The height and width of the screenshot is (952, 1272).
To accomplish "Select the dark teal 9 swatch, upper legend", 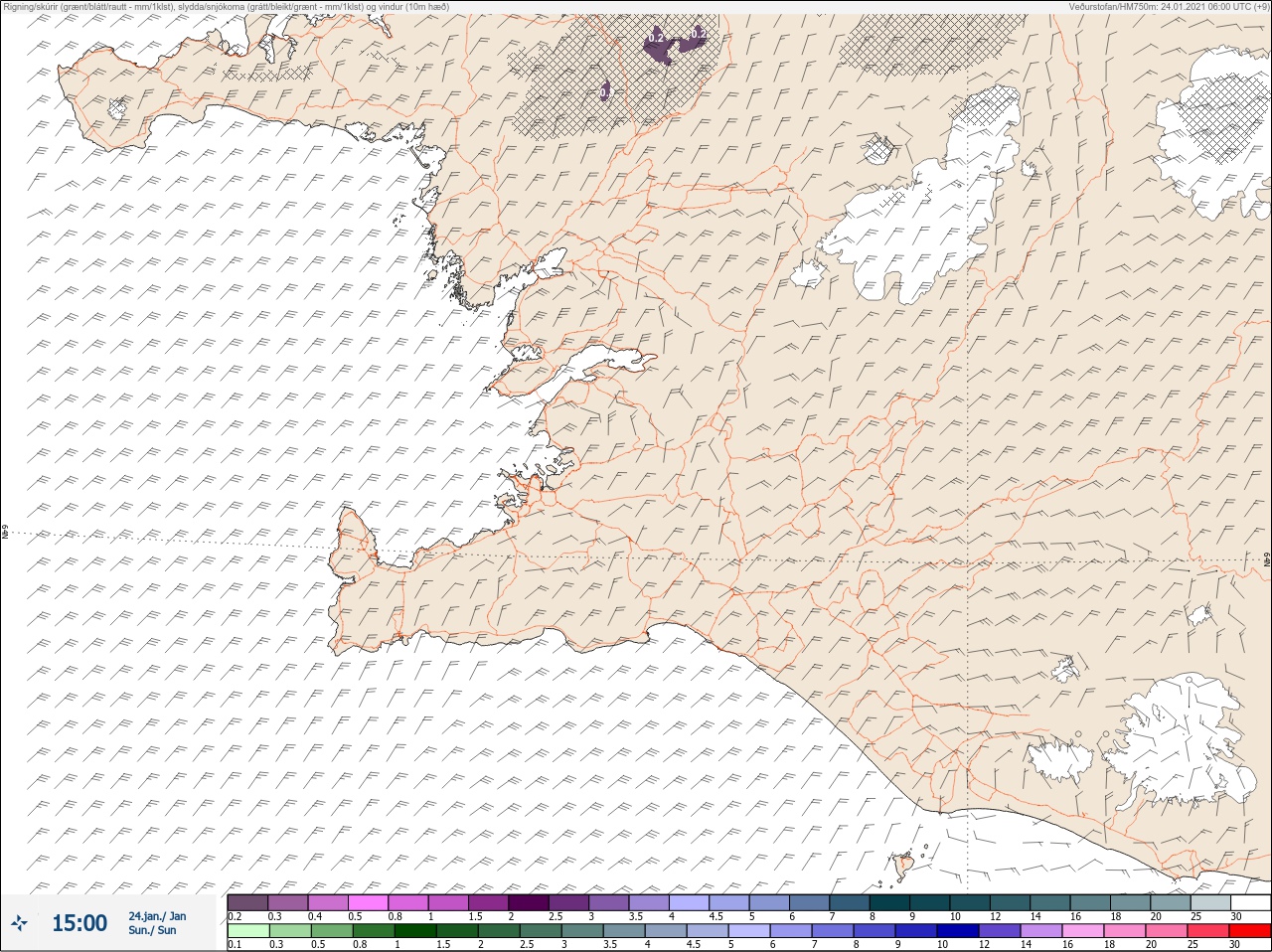I will [931, 903].
